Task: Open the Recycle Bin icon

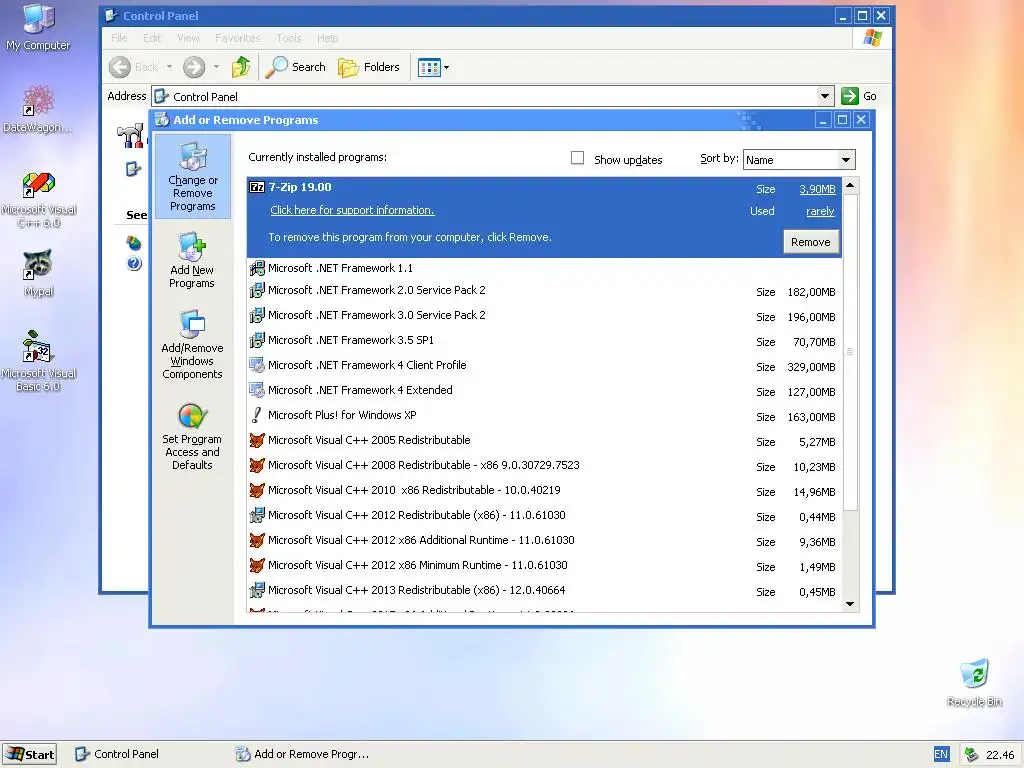Action: [974, 683]
